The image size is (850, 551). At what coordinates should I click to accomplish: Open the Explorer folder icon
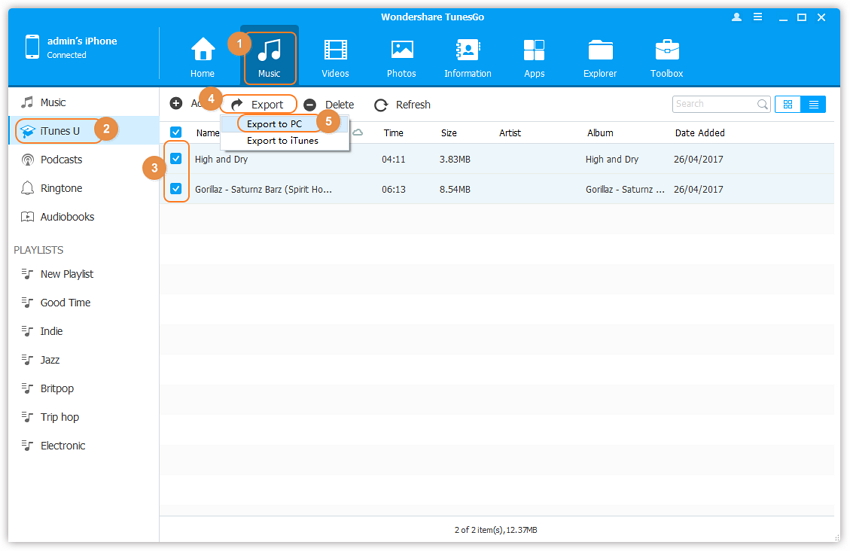600,50
